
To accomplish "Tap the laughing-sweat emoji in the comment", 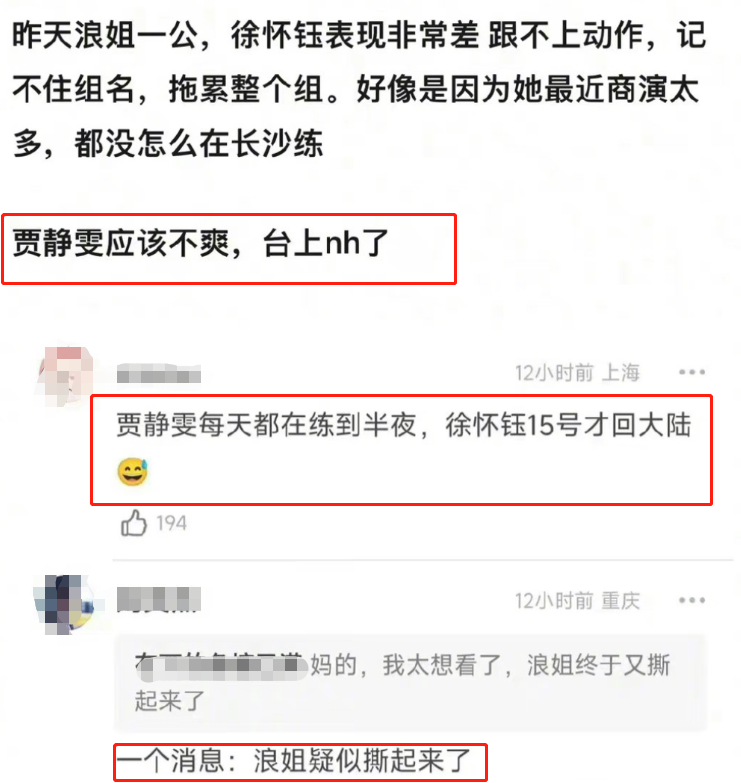I will [132, 471].
